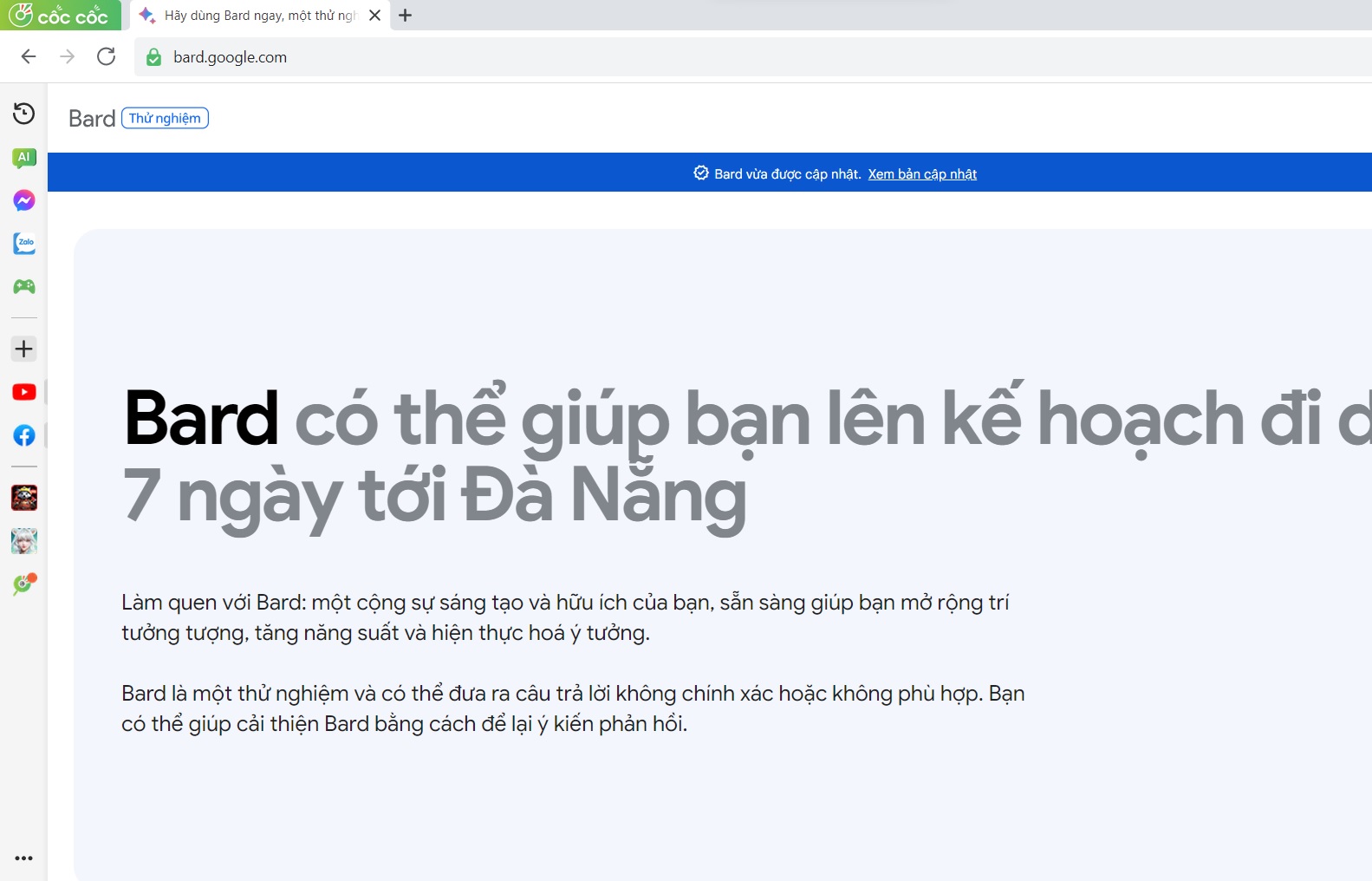Add a new sidebar shortcut
The width and height of the screenshot is (1372, 881).
tap(24, 349)
